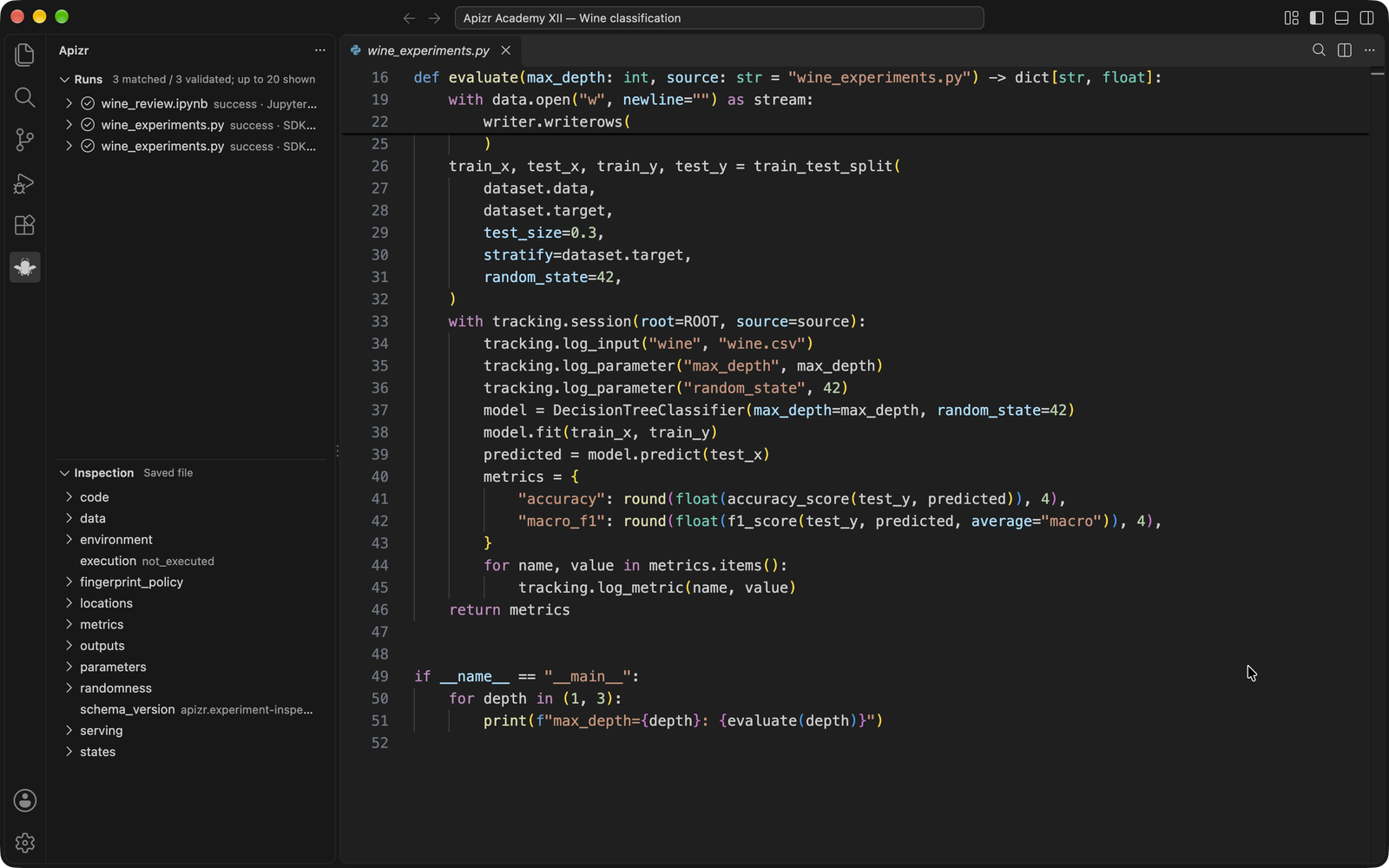1389x868 pixels.
Task: Click the "return metrics" code line
Action: pos(510,610)
